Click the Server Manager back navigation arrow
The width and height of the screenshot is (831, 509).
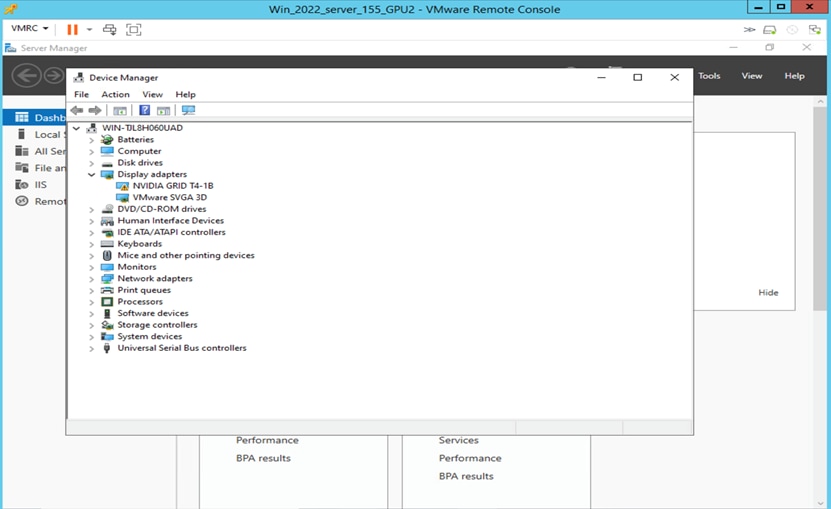pos(26,76)
